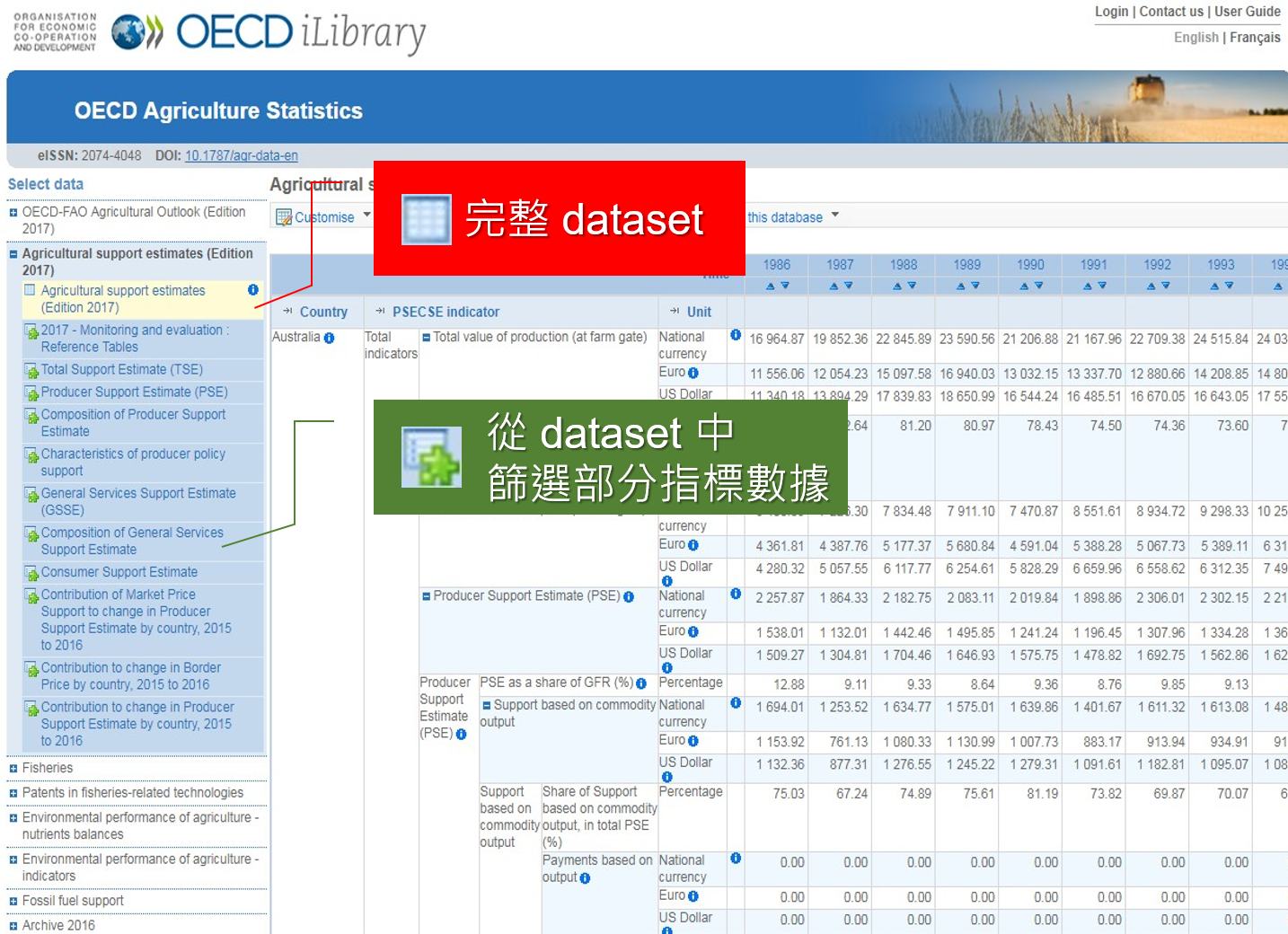Open Contribution to change in Producer Support Estimate
Screen dimensions: 1288x934
pyautogui.click(x=137, y=724)
